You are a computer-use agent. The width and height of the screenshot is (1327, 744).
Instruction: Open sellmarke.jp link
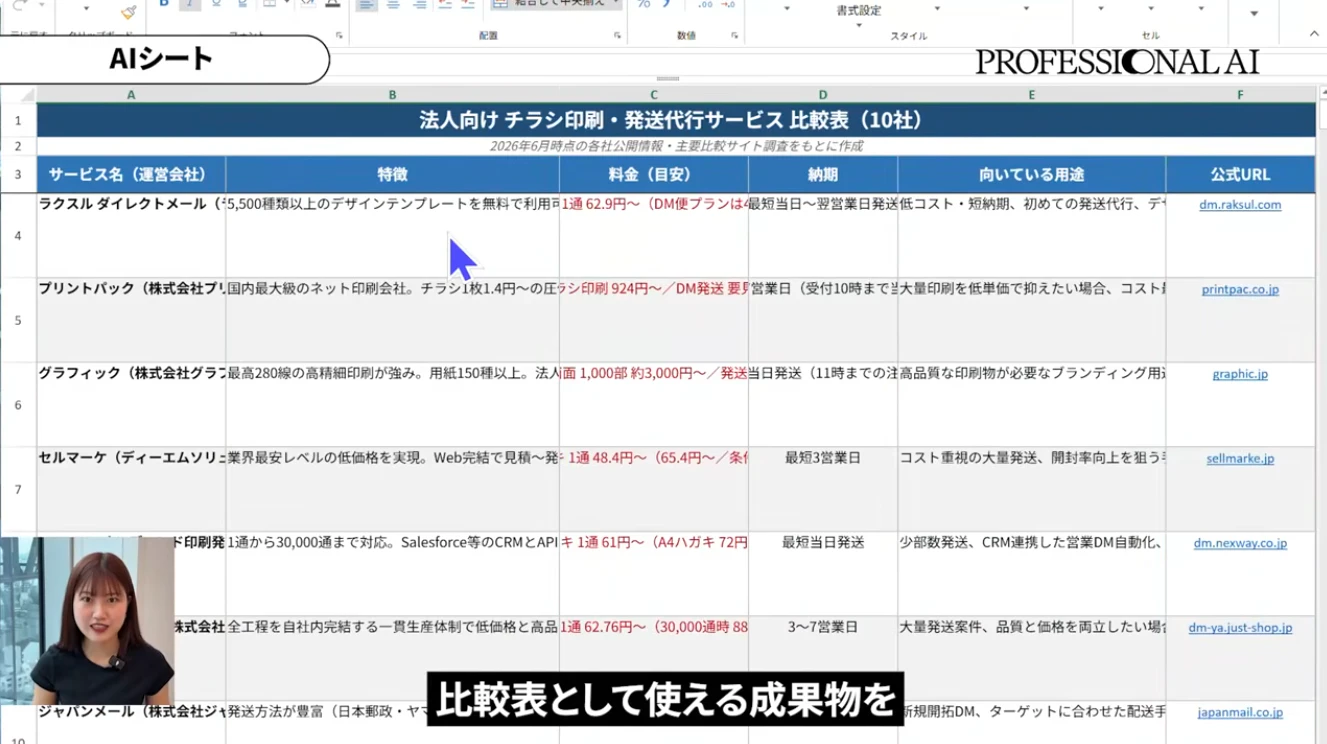point(1240,459)
